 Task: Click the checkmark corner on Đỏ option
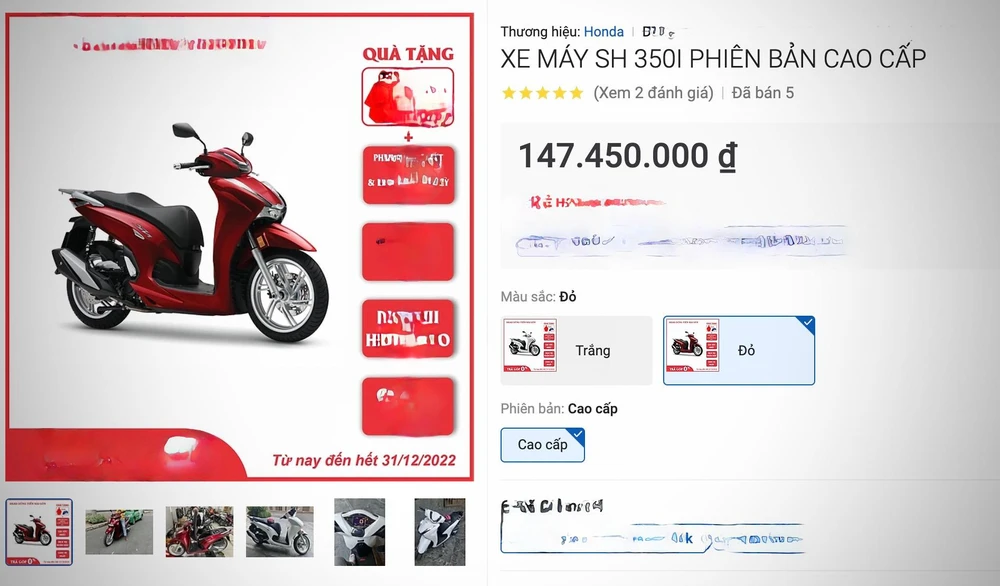point(807,323)
